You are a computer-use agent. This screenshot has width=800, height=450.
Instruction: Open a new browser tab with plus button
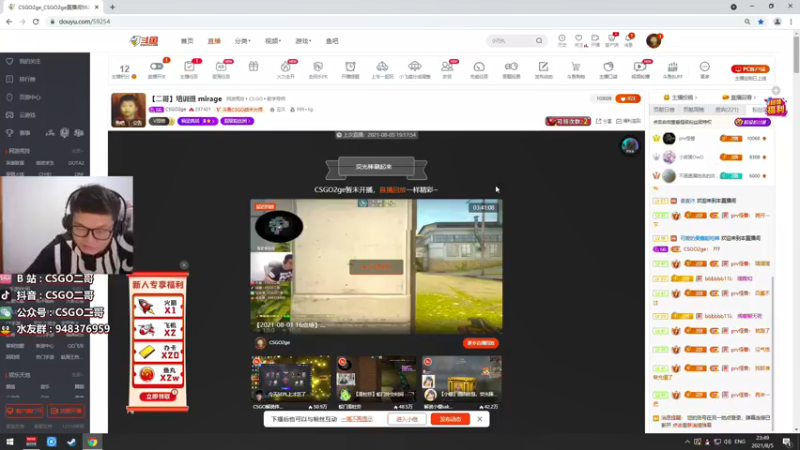point(112,7)
